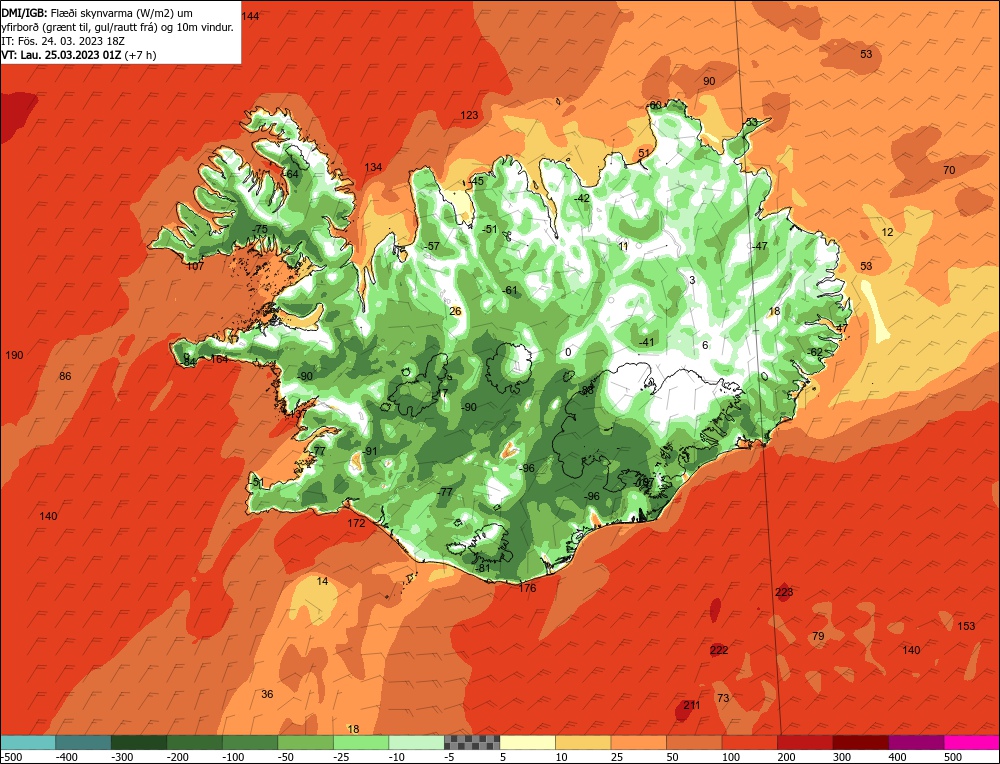Click the map value 79 in the southeast sea

(x=818, y=636)
